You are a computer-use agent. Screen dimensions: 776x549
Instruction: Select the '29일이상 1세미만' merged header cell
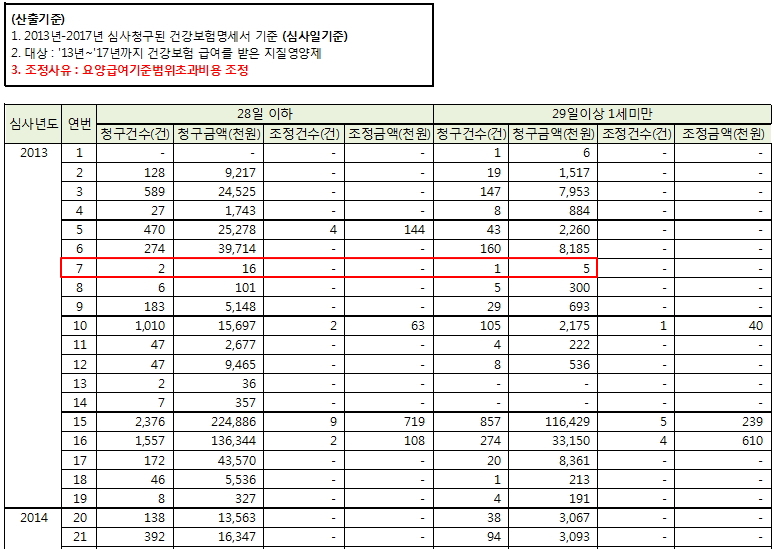click(x=602, y=114)
